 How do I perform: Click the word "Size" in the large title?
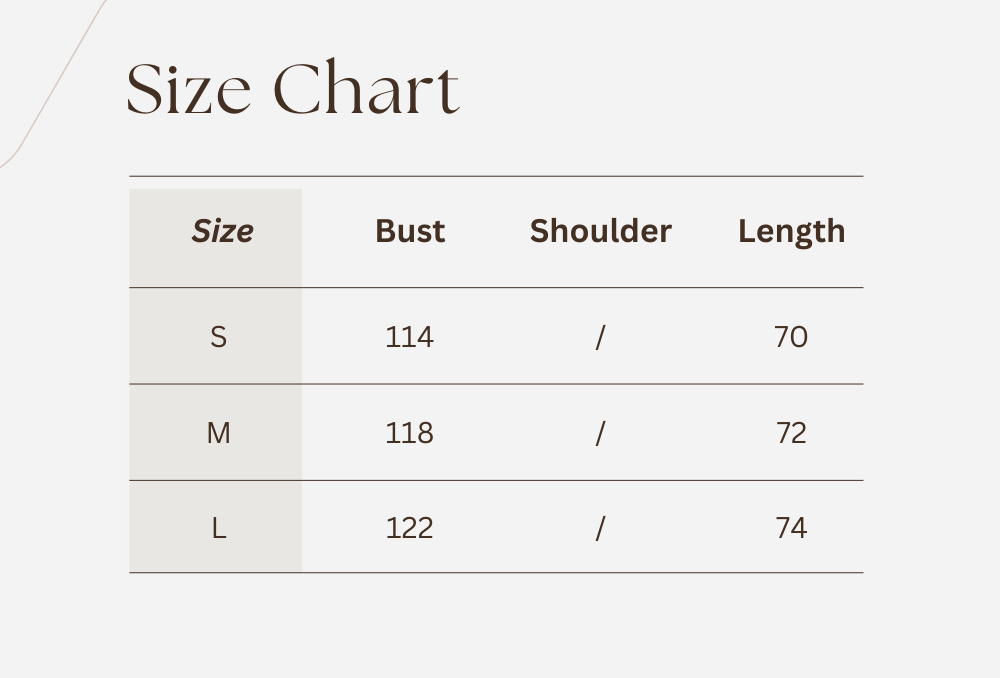coord(189,90)
